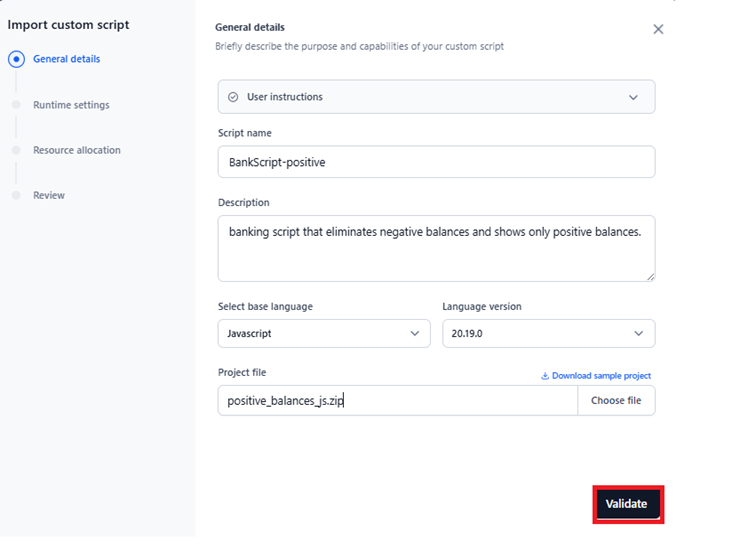Click the User instructions checkmark icon

pos(233,97)
